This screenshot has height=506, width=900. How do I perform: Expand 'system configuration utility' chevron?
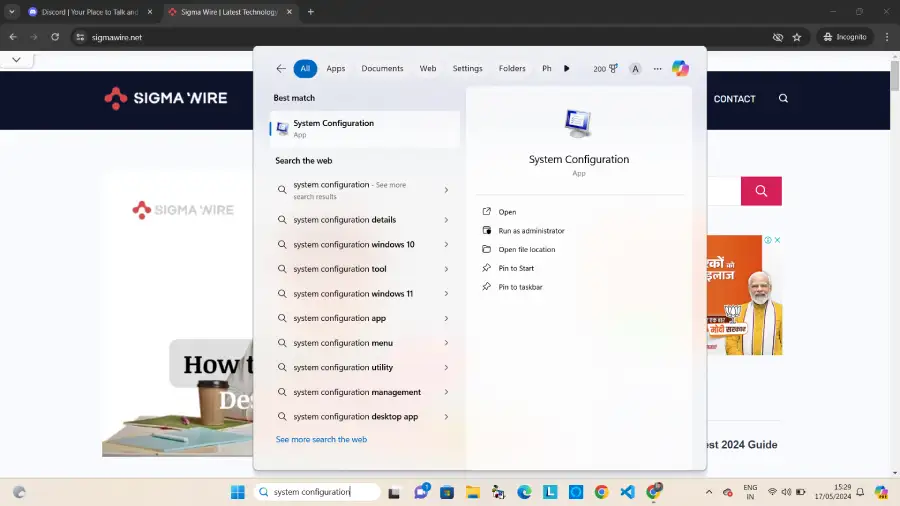coord(446,368)
